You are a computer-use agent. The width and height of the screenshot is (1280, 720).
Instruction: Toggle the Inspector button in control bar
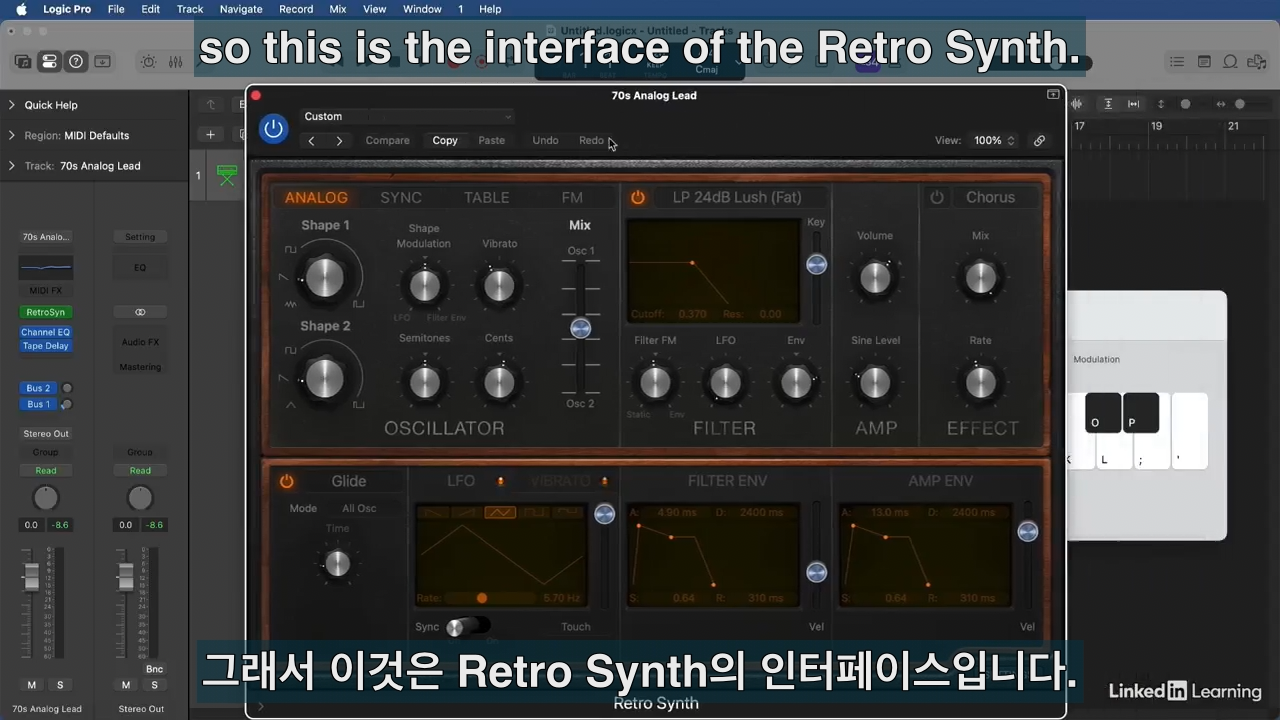(49, 62)
